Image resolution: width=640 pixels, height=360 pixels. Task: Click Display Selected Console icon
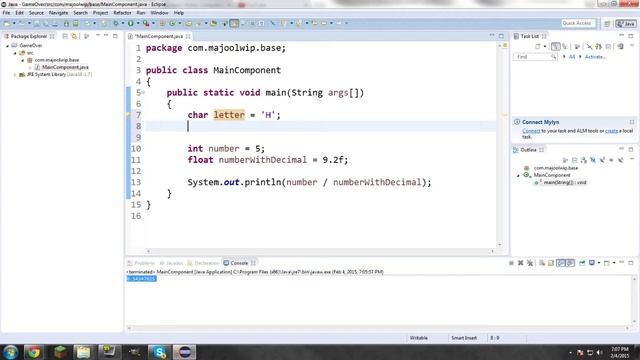point(592,262)
